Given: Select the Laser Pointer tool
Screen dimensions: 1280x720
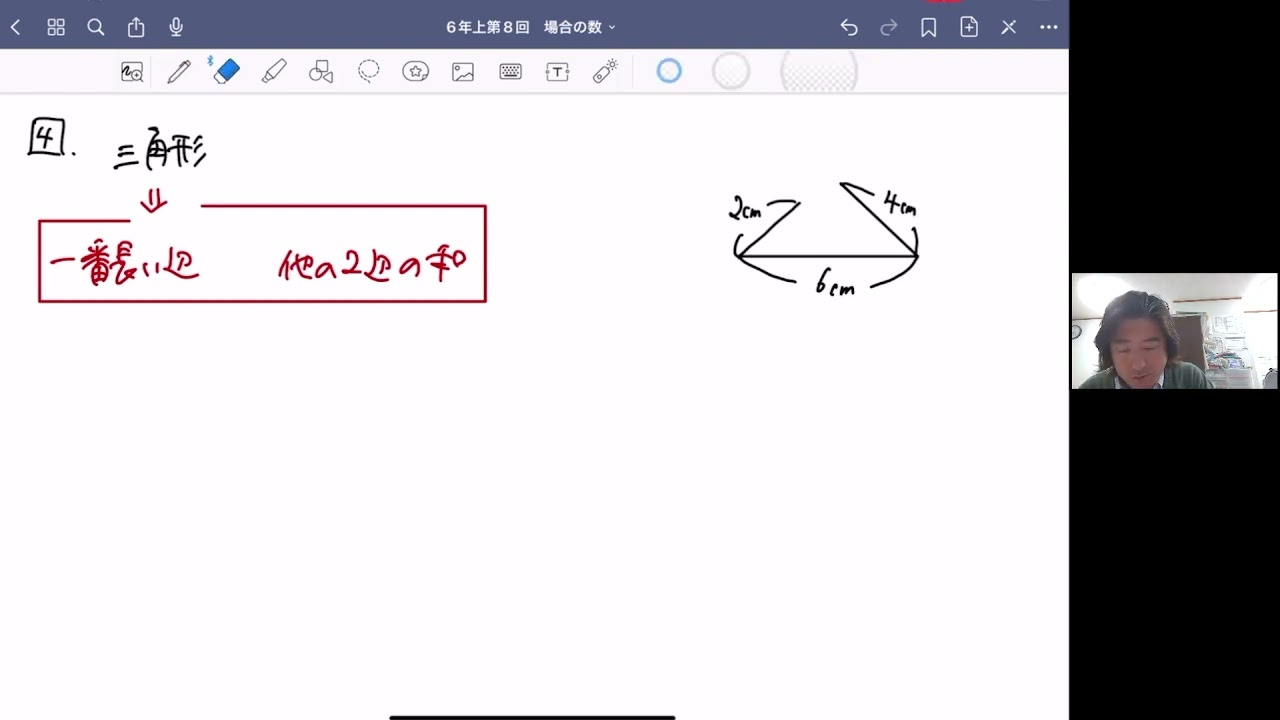Looking at the screenshot, I should [x=604, y=71].
